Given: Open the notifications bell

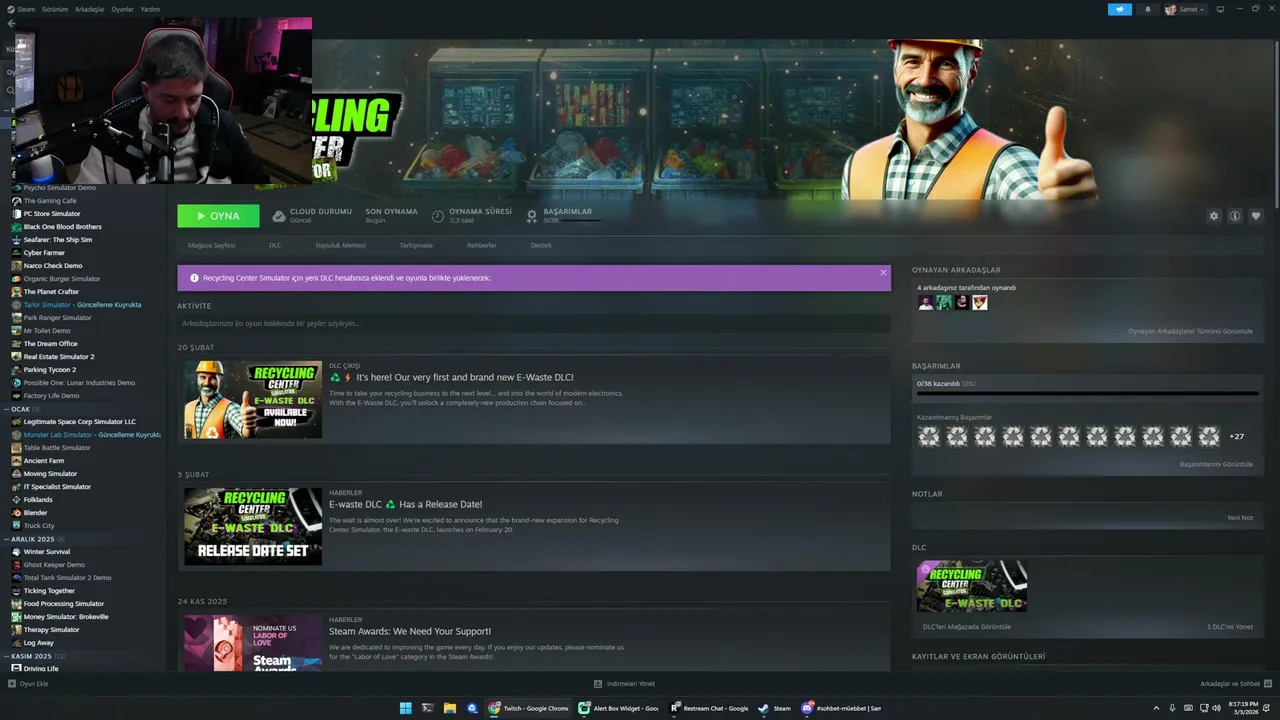Looking at the screenshot, I should pos(1147,9).
